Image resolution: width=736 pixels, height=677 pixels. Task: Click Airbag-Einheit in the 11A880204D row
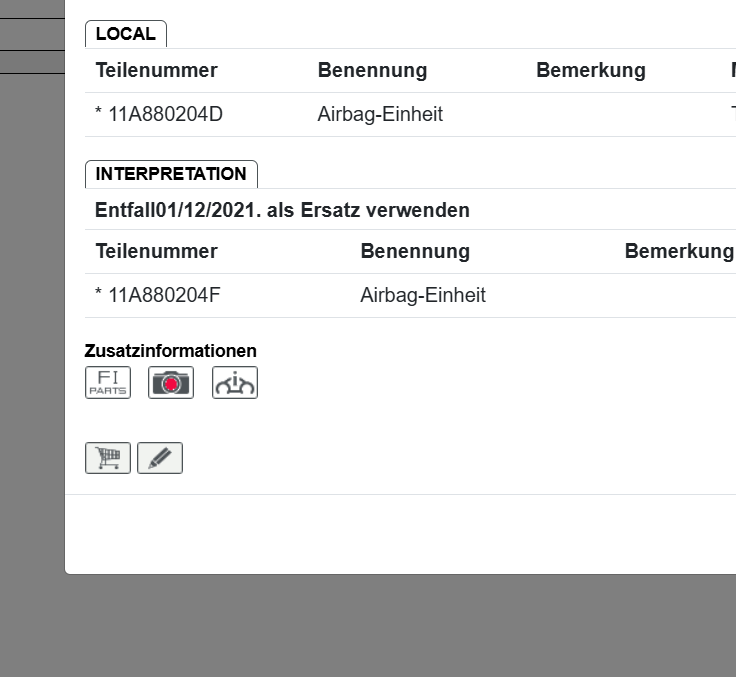click(x=380, y=115)
